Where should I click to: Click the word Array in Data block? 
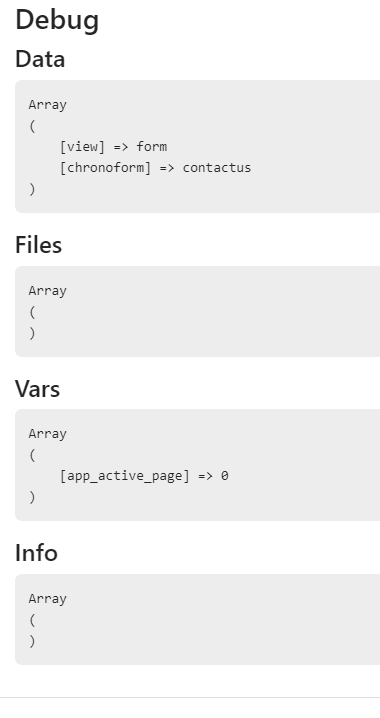coord(48,105)
